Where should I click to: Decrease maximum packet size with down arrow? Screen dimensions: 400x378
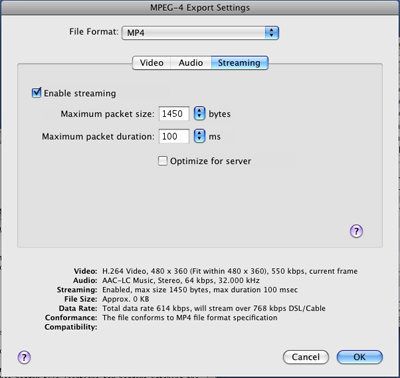199,117
